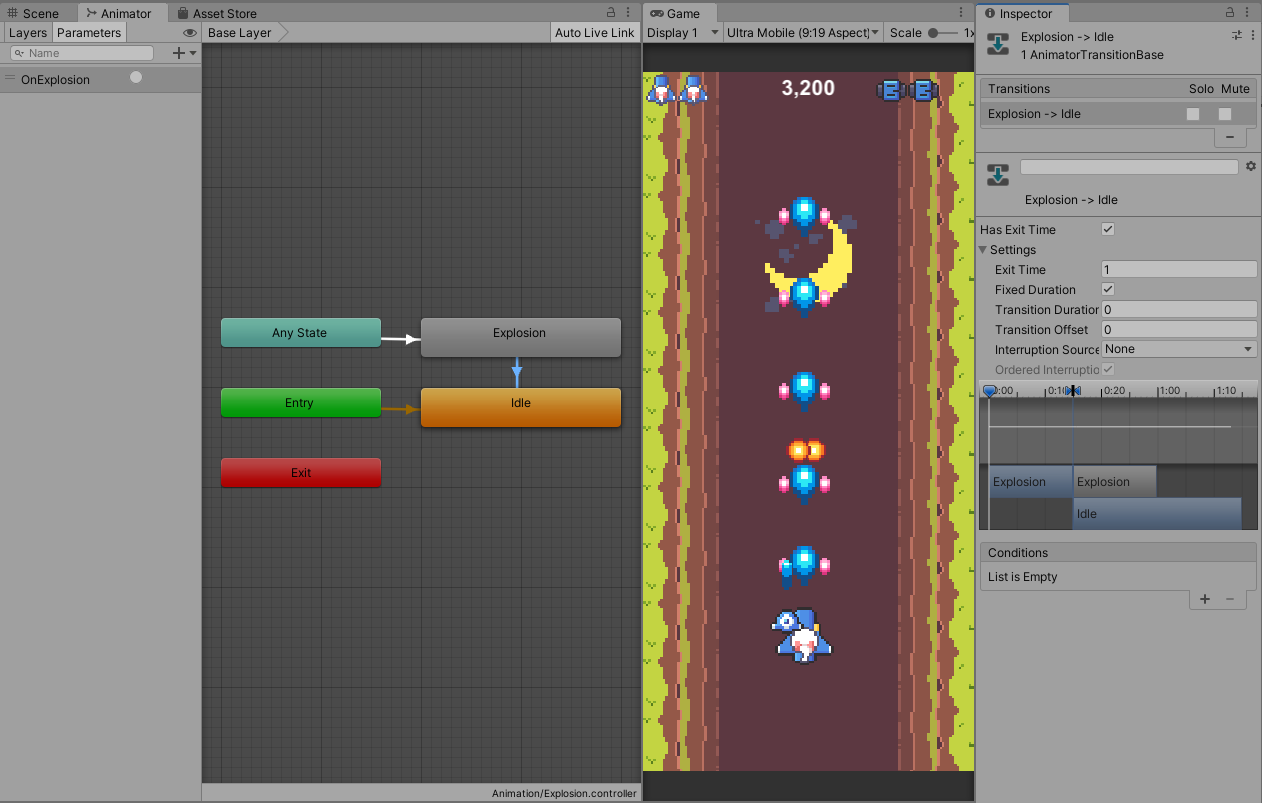
Task: Click the presets slider icon in Inspector header
Action: point(1237,35)
